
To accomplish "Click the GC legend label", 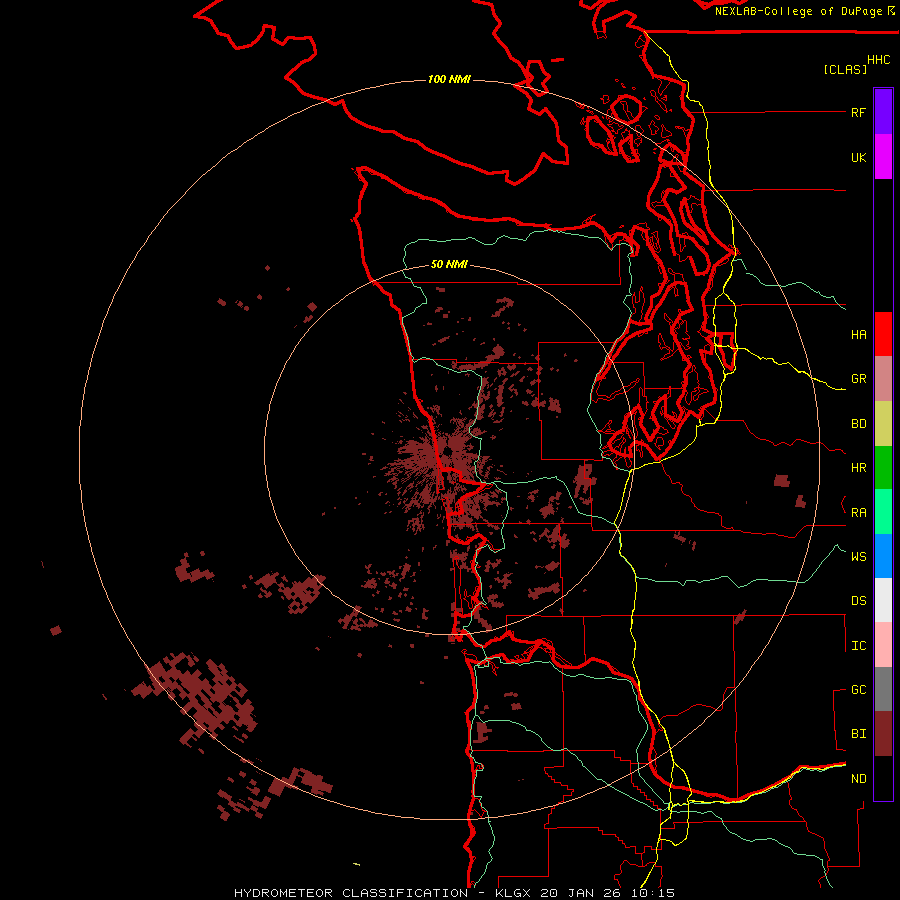I will (858, 690).
